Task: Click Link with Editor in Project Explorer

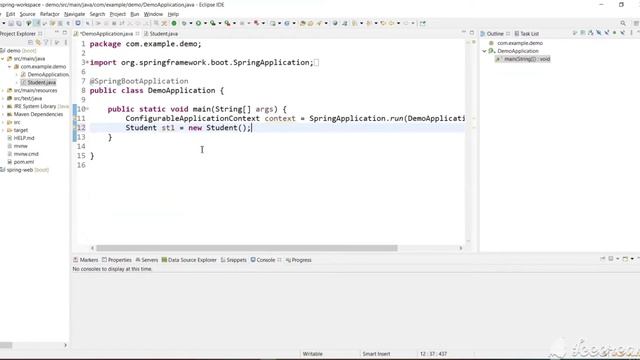Action: tap(38, 42)
